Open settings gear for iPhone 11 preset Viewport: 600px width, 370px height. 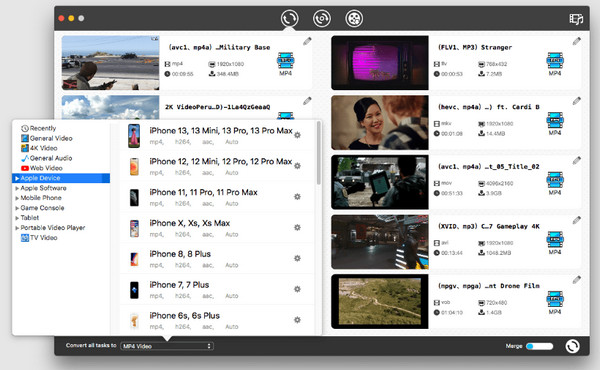click(x=297, y=197)
